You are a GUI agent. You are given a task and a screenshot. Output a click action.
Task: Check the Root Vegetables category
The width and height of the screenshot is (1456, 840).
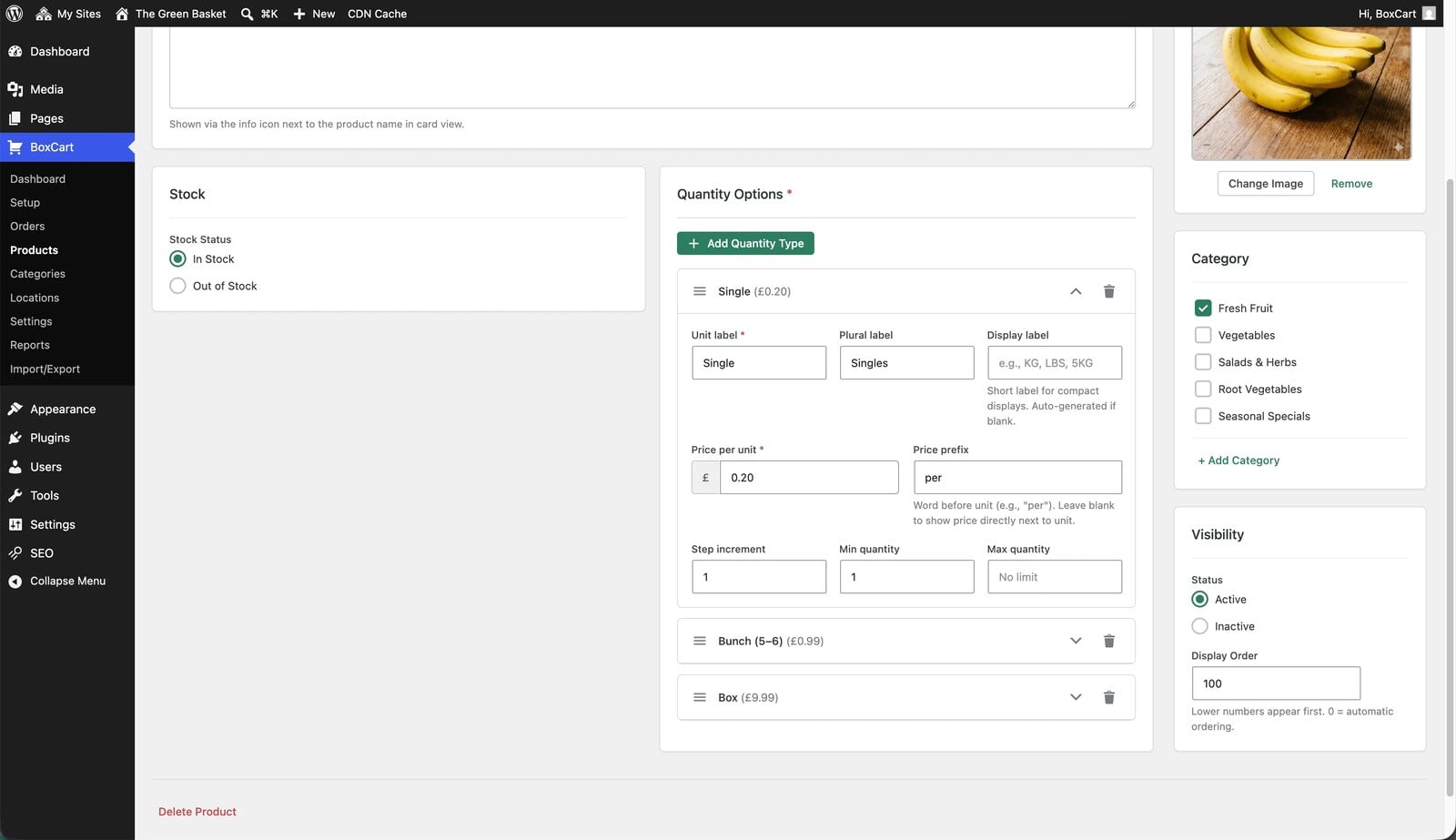pyautogui.click(x=1202, y=389)
